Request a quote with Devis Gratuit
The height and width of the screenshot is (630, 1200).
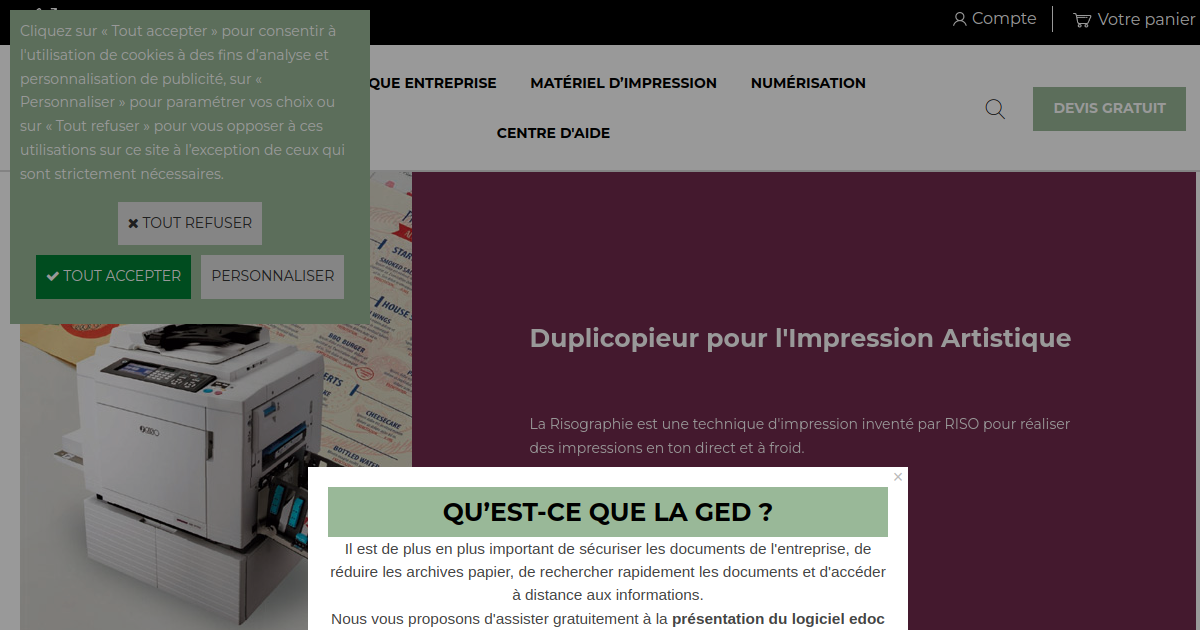pyautogui.click(x=1109, y=108)
